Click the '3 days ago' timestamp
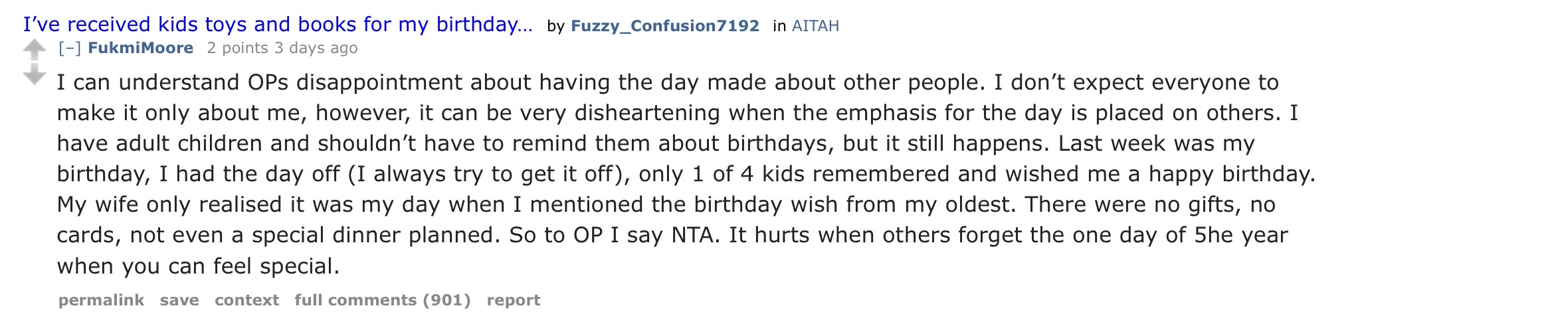The height and width of the screenshot is (322, 1568). coord(316,48)
